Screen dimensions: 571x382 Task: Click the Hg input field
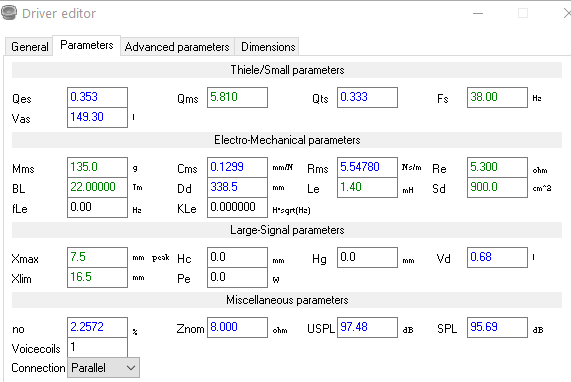click(x=367, y=257)
